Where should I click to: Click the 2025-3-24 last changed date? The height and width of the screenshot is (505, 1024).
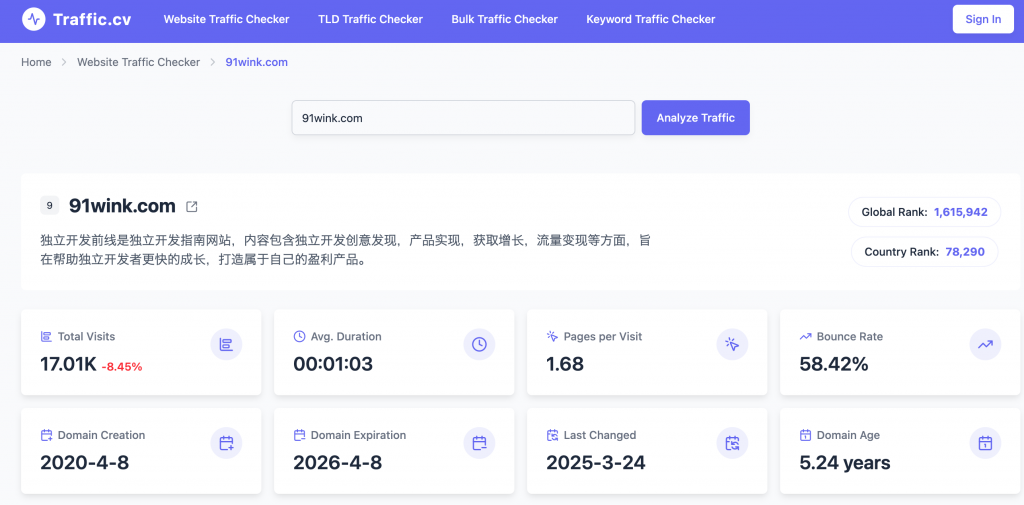coord(596,463)
